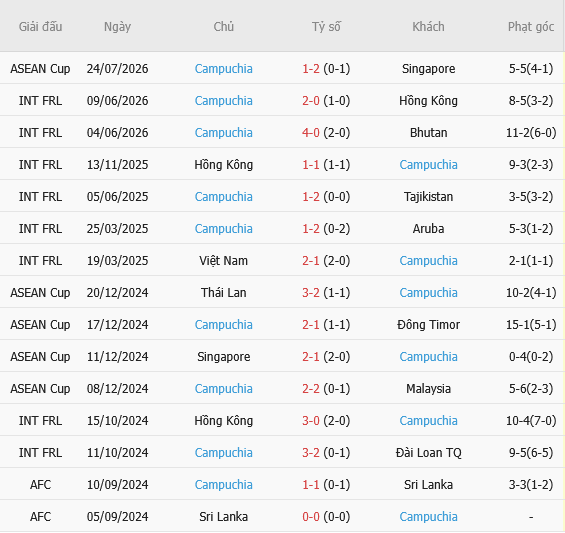Open the 3-2 score of Thái Lan match
The image size is (565, 533).
click(x=311, y=293)
